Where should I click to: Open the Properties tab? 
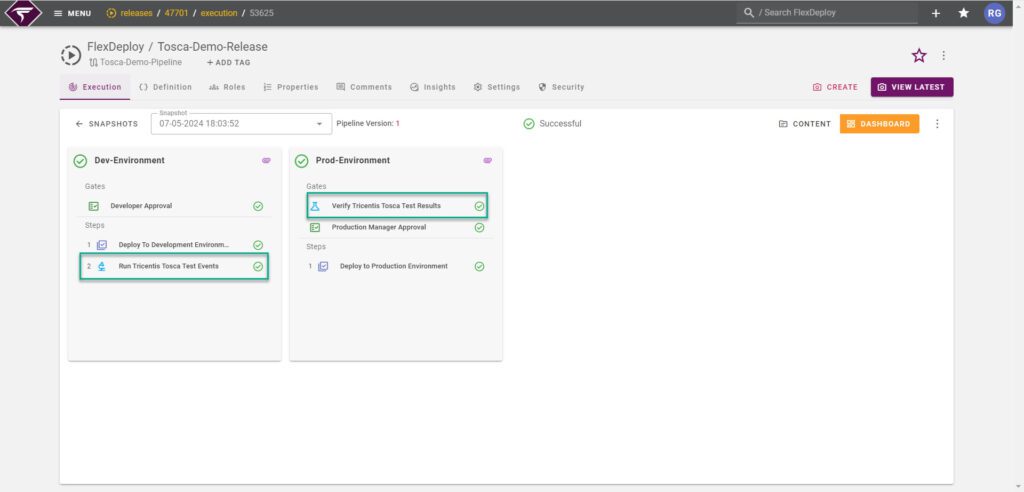pos(291,87)
